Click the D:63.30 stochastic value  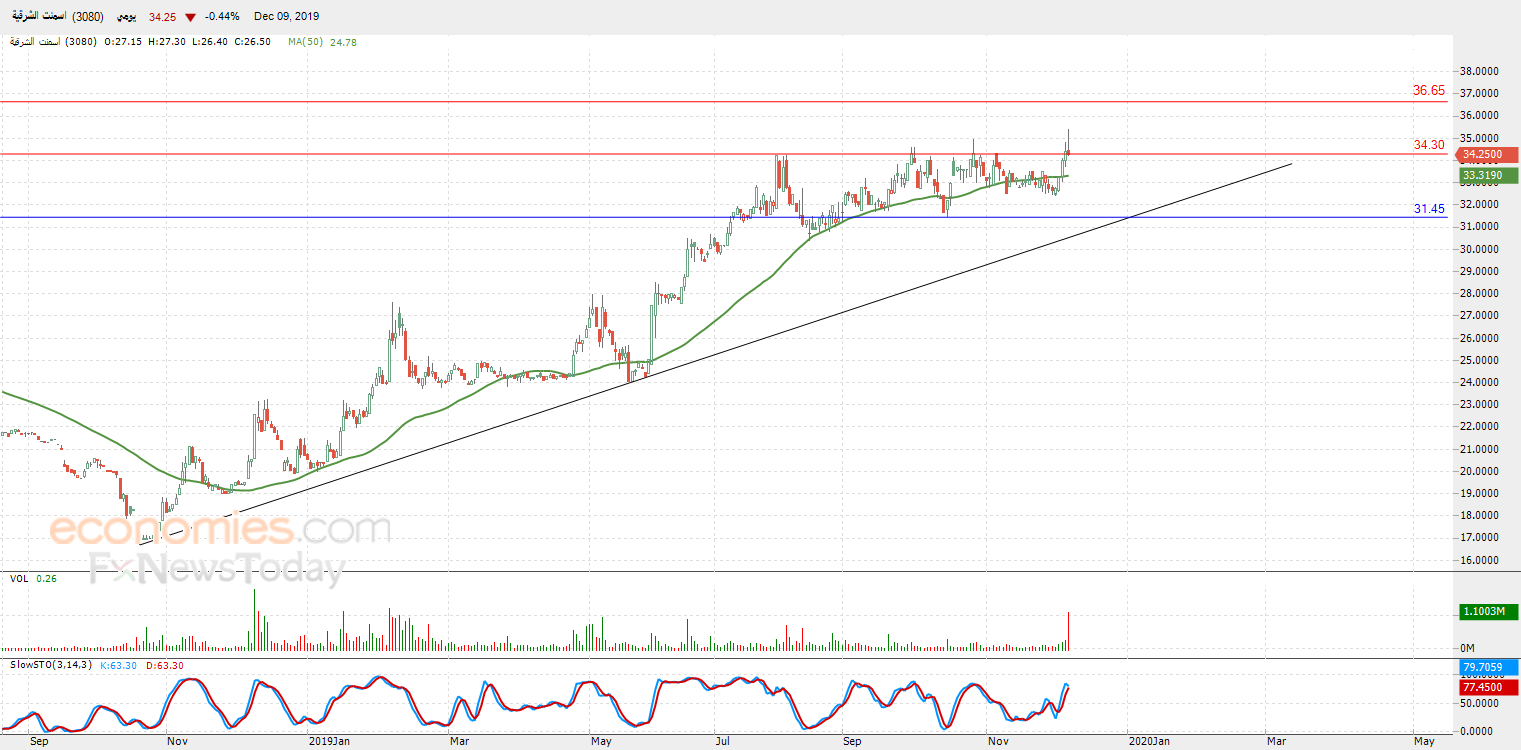tap(165, 665)
